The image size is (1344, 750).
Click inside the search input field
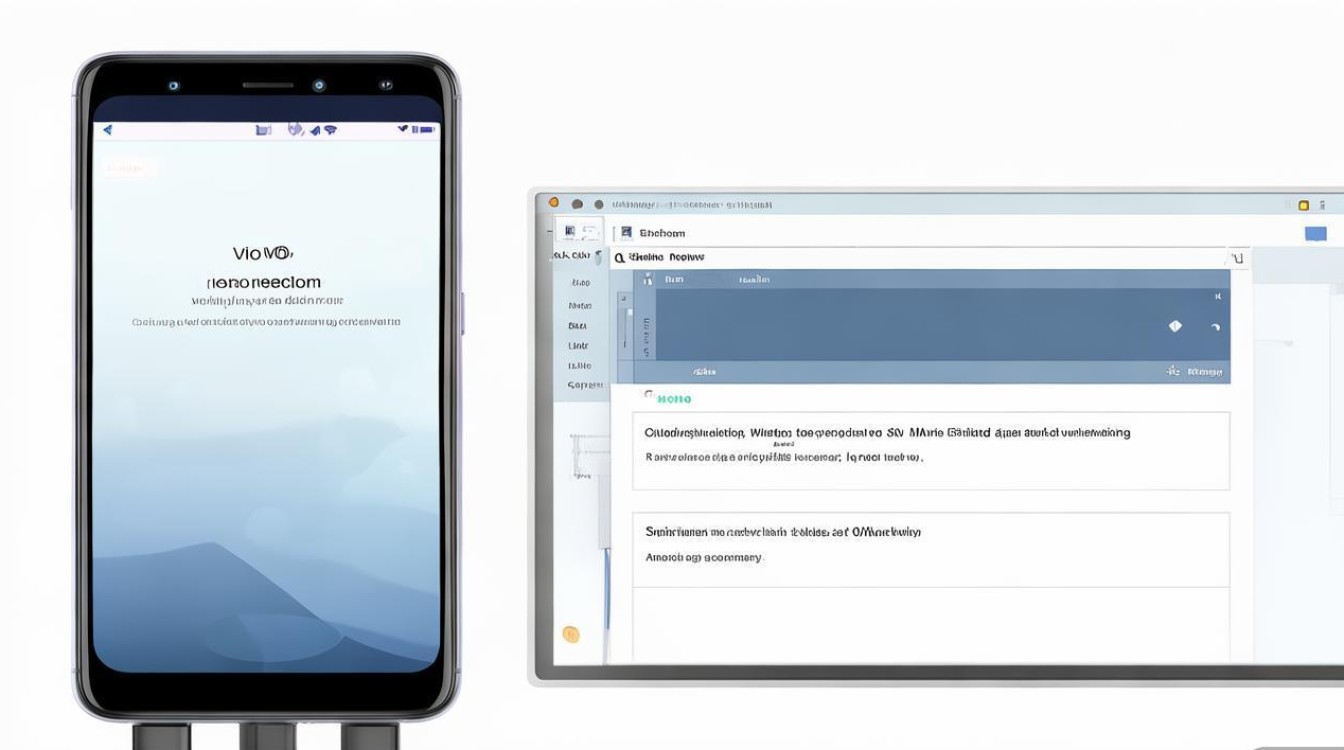(900, 258)
